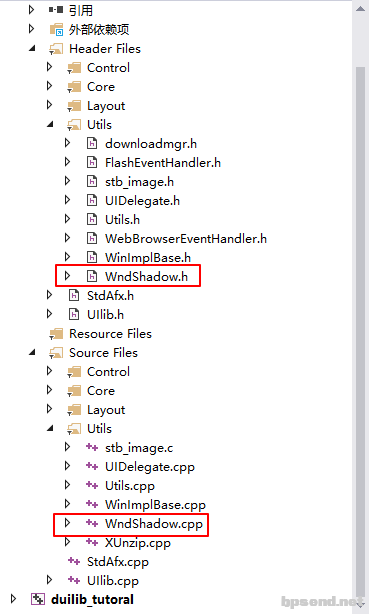Screen dimensions: 369x614
Task: Click the WinImplBase.cpp source file icon
Action: click(92, 504)
